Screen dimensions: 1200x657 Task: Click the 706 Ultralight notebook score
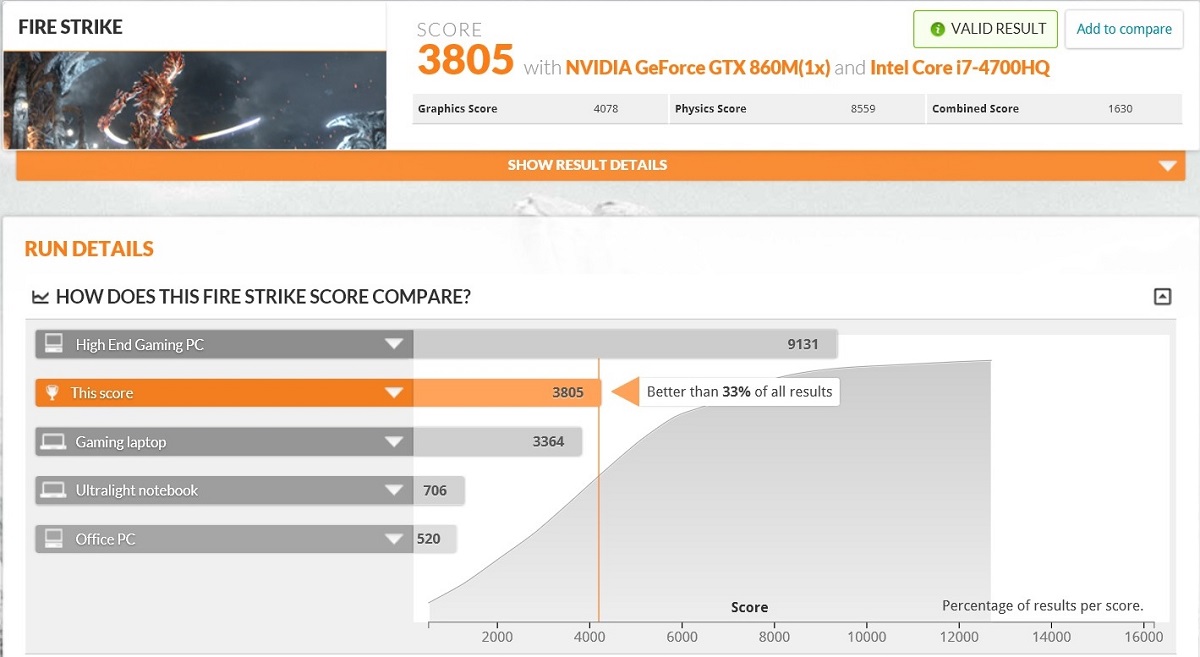435,490
